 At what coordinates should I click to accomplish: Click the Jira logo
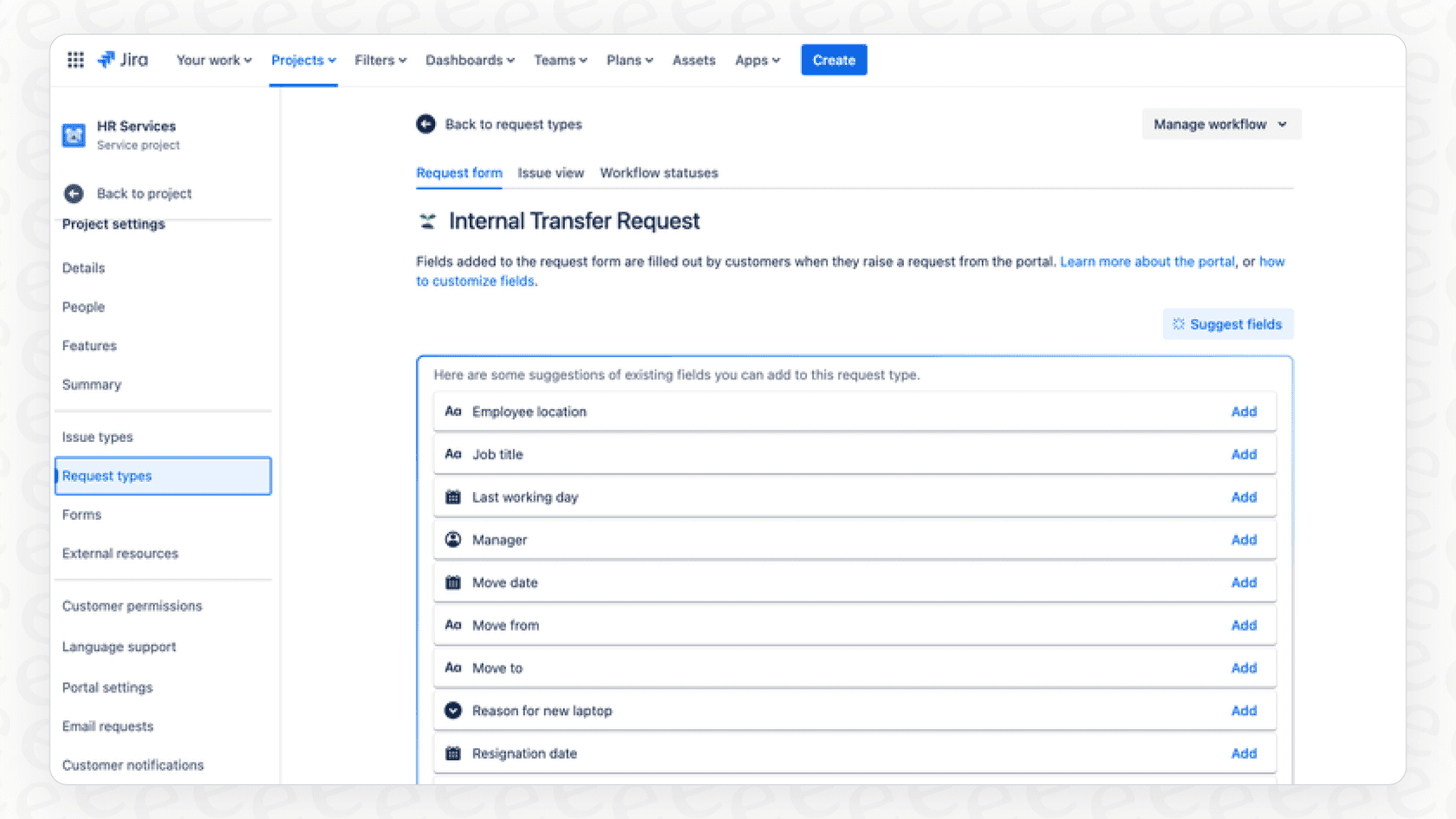(x=123, y=60)
